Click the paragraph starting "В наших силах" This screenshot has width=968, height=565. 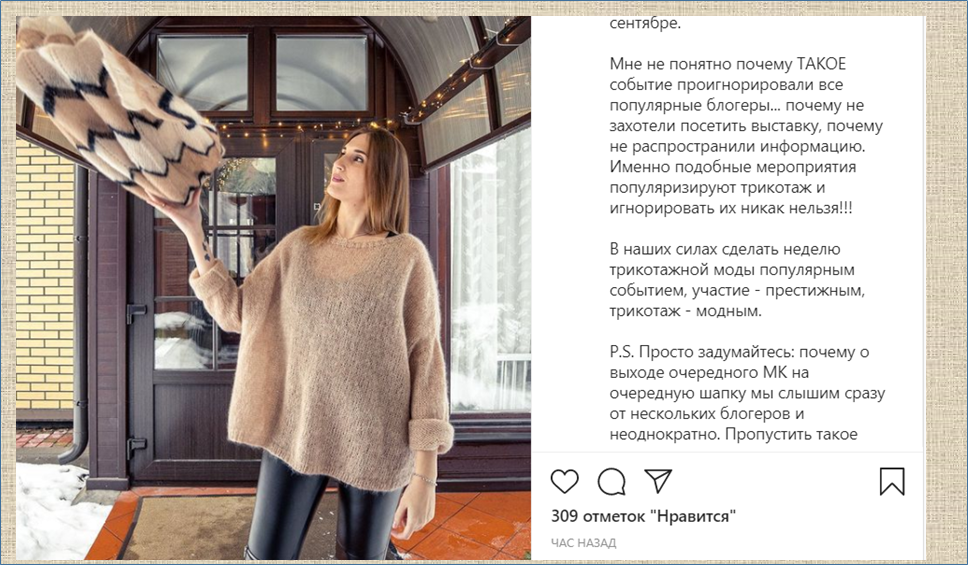click(737, 280)
